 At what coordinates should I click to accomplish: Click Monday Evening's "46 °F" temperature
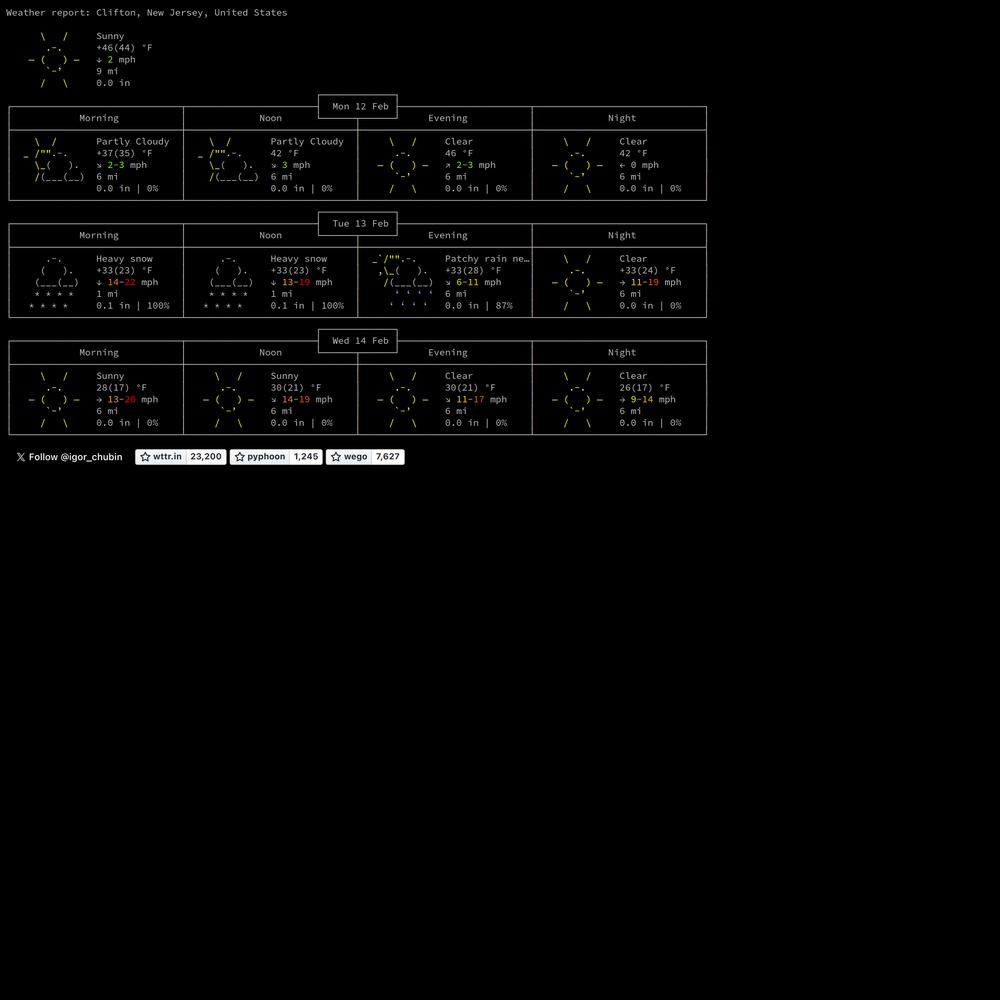coord(459,153)
